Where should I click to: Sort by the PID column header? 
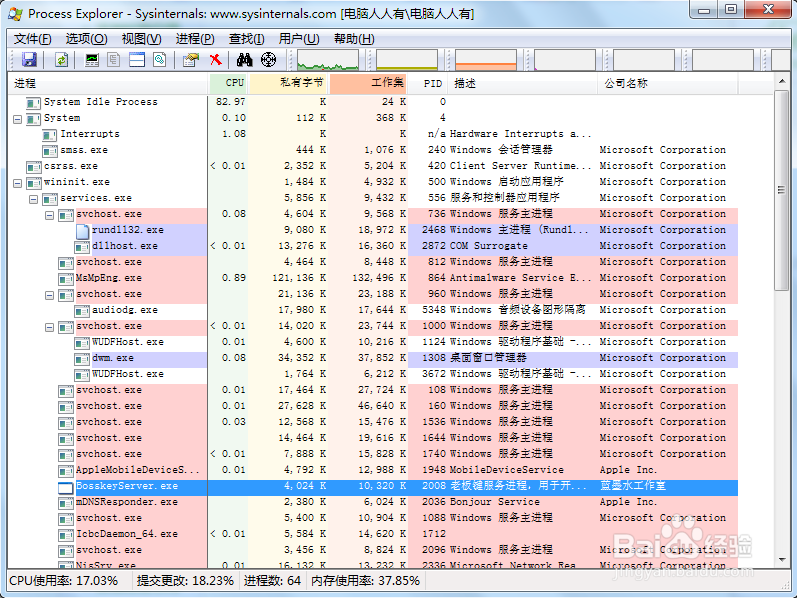pyautogui.click(x=428, y=83)
